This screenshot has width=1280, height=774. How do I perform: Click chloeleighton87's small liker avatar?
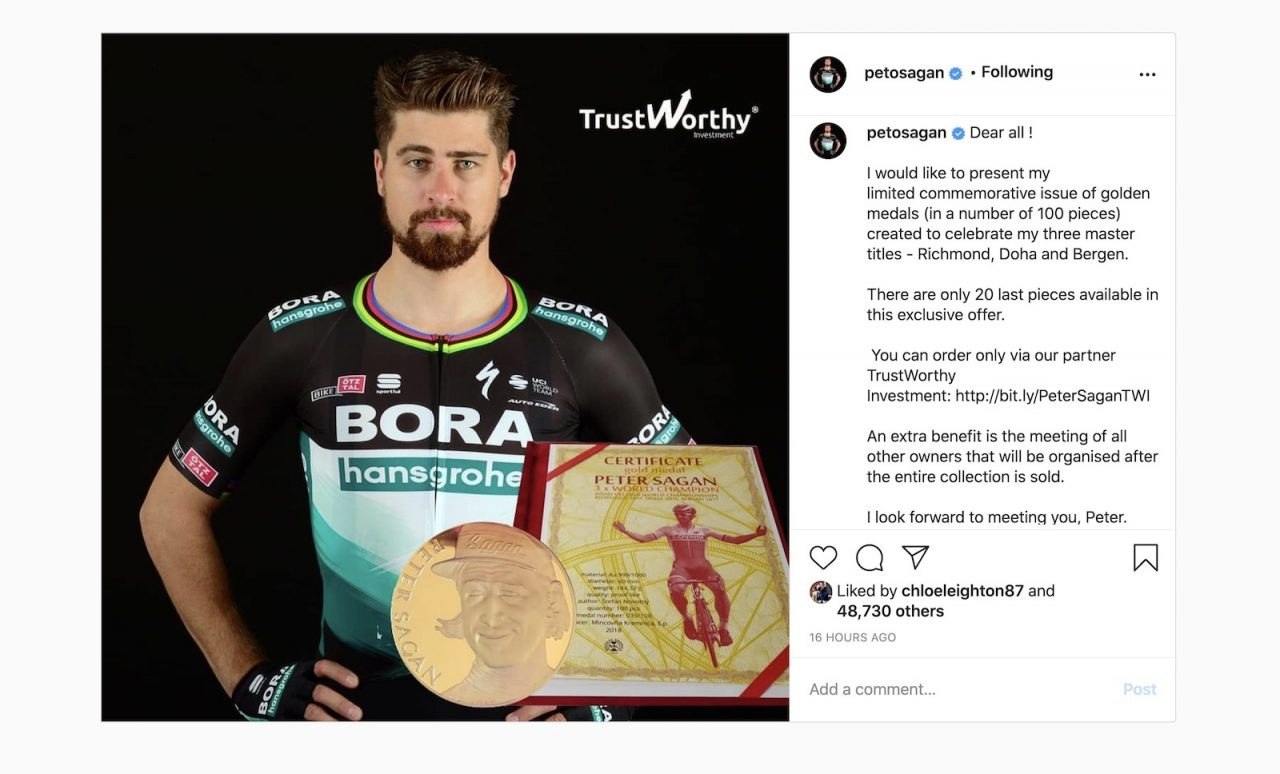[820, 591]
